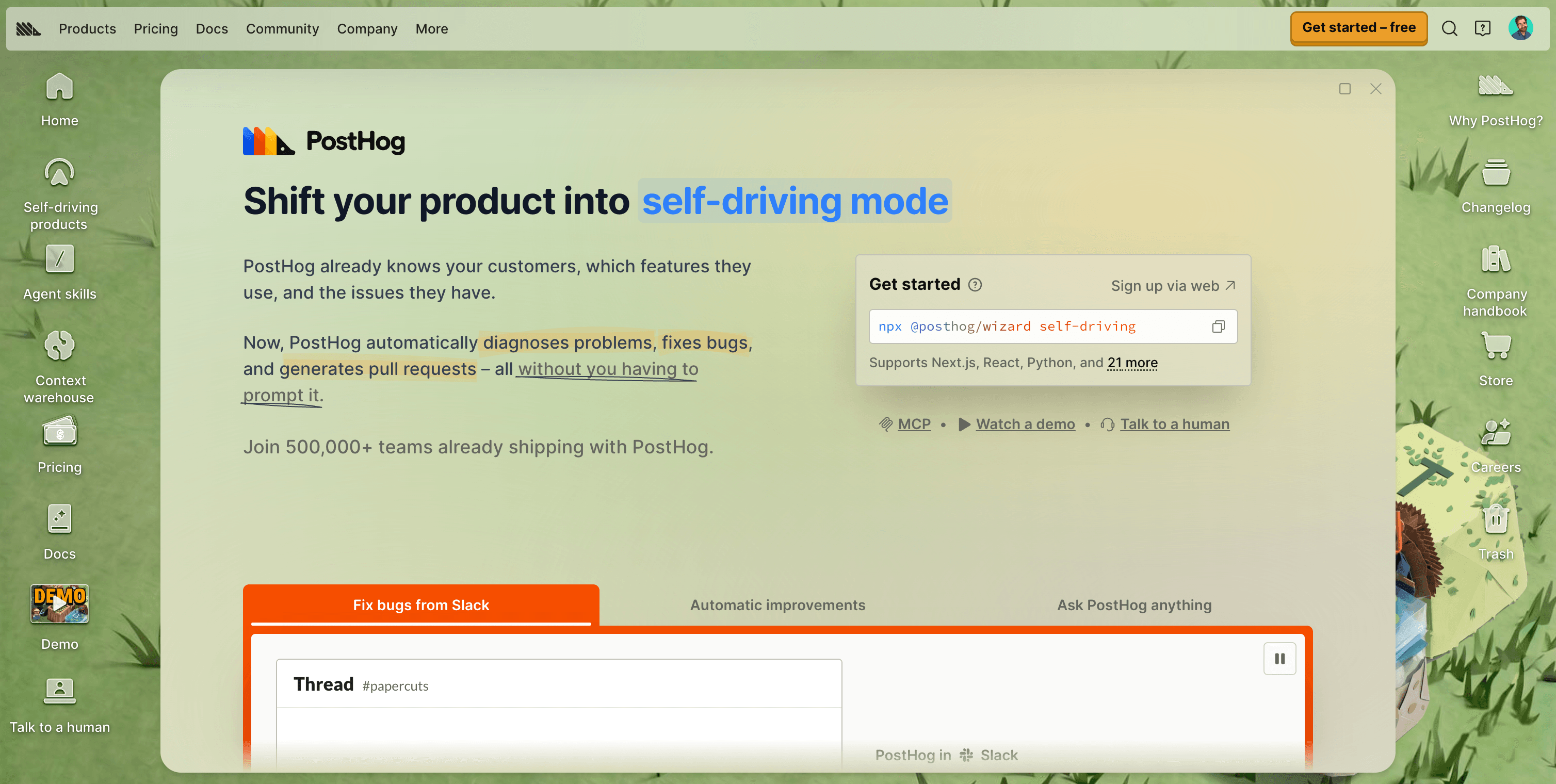Viewport: 1556px width, 784px height.
Task: Maximize the PostHog window
Action: pos(1344,89)
